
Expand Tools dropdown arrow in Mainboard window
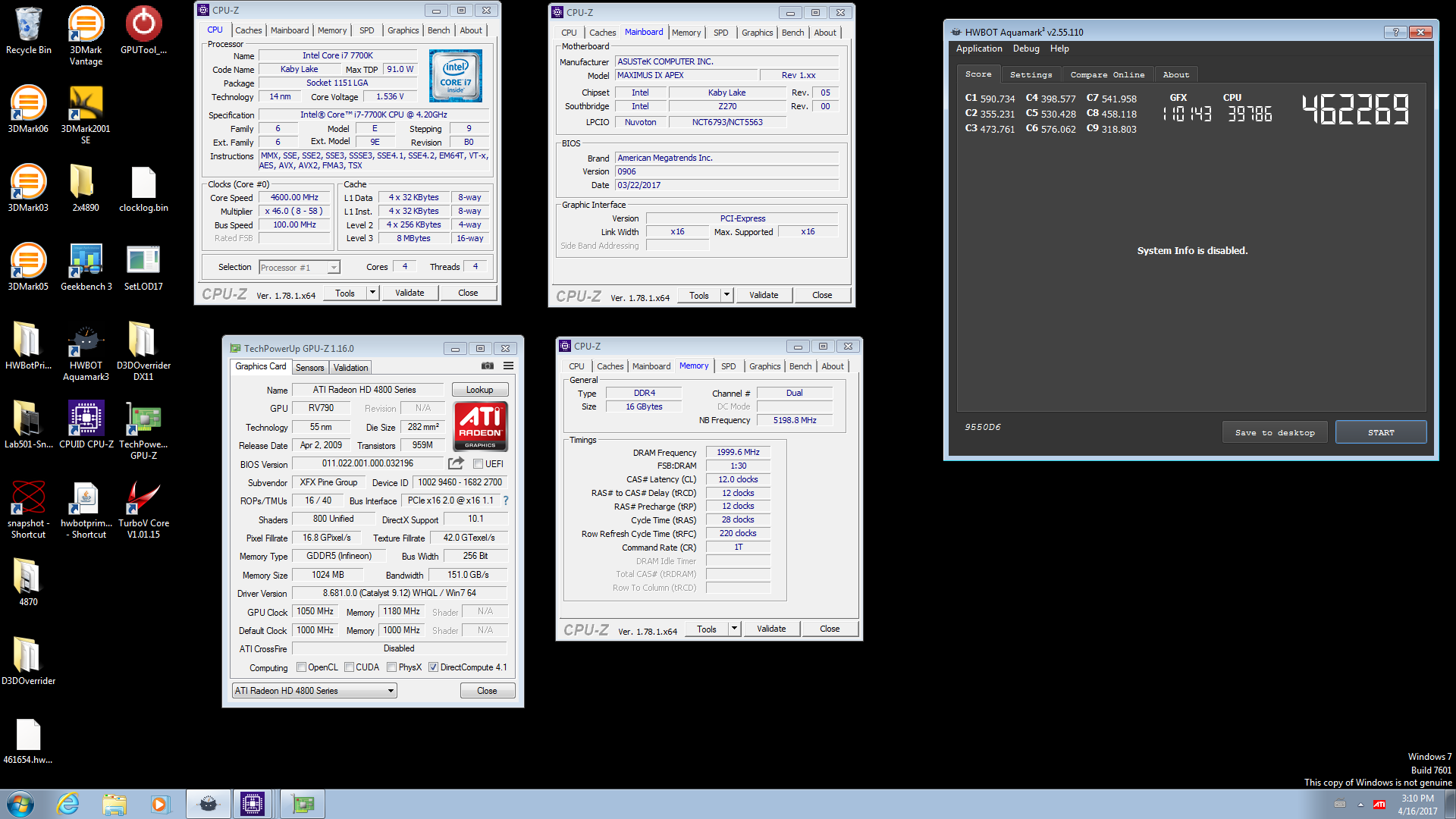pos(726,295)
